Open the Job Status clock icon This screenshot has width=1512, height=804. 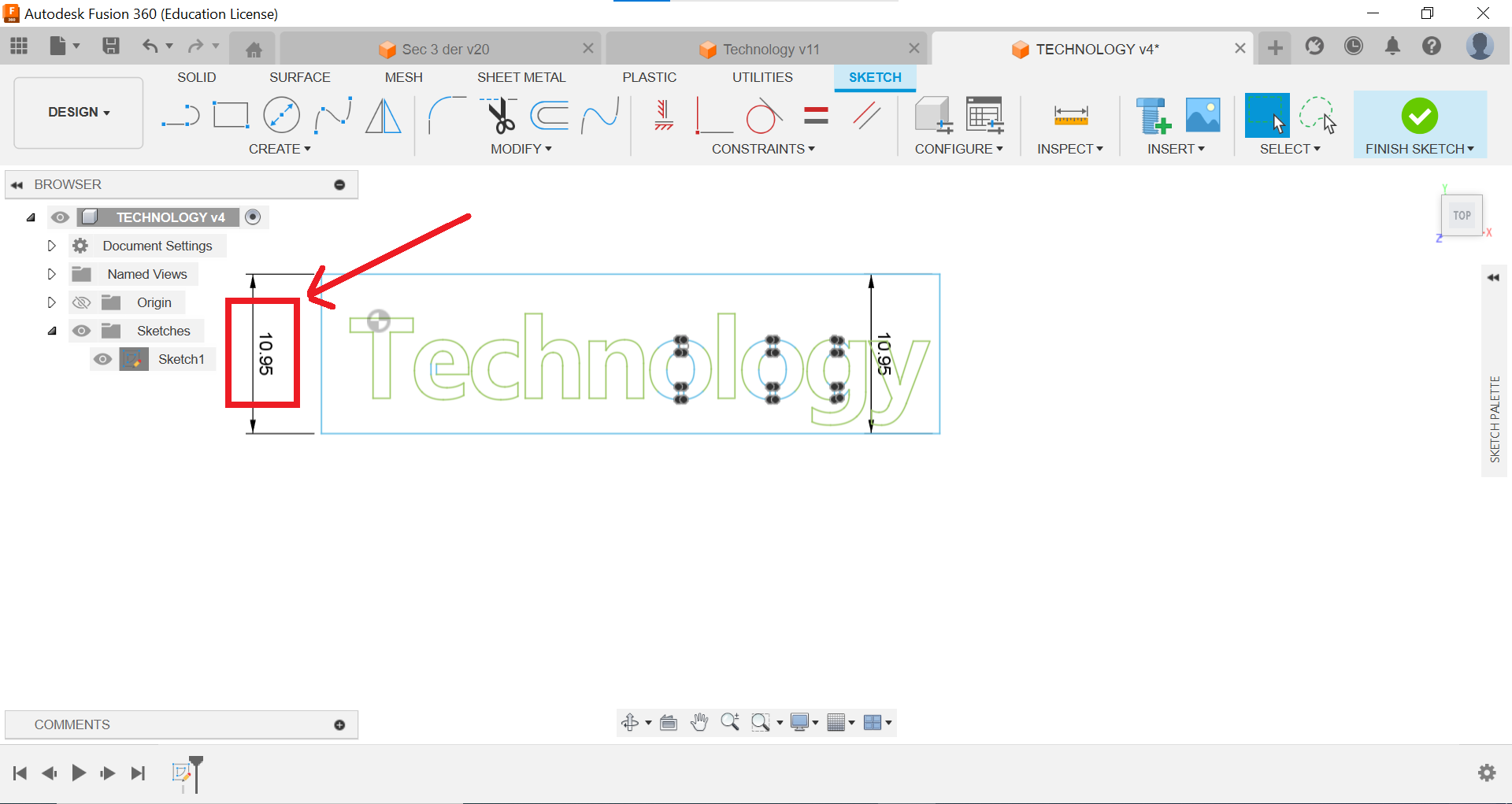[x=1353, y=46]
